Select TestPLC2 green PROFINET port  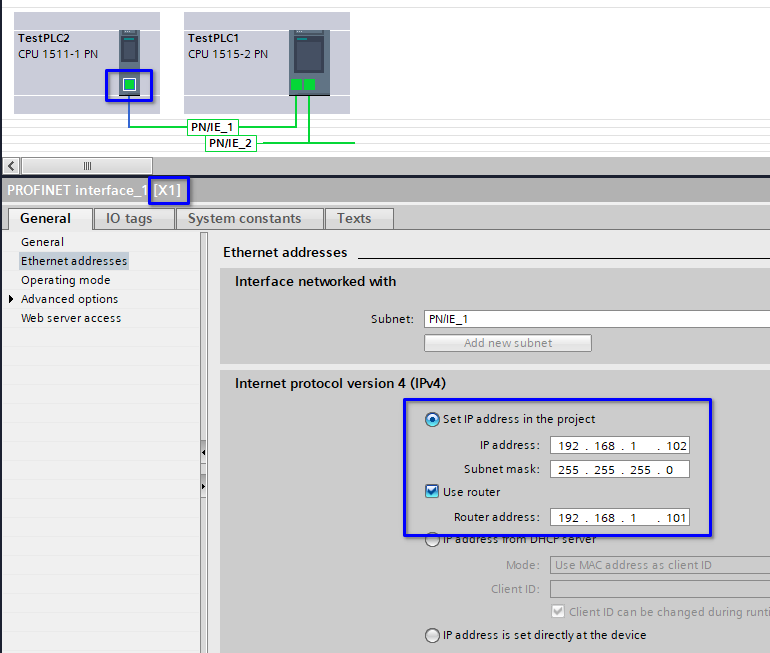129,85
